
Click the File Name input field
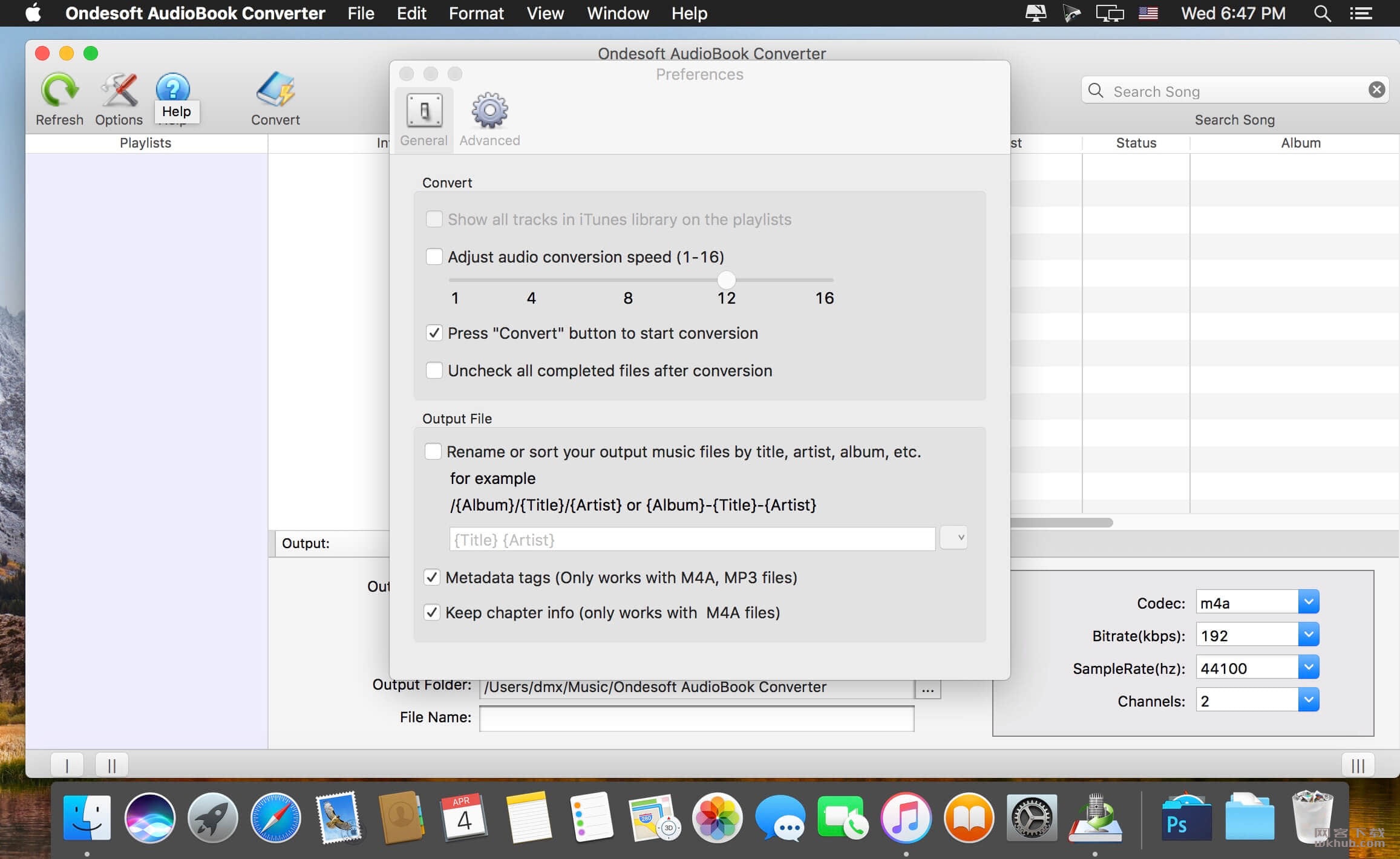[696, 718]
